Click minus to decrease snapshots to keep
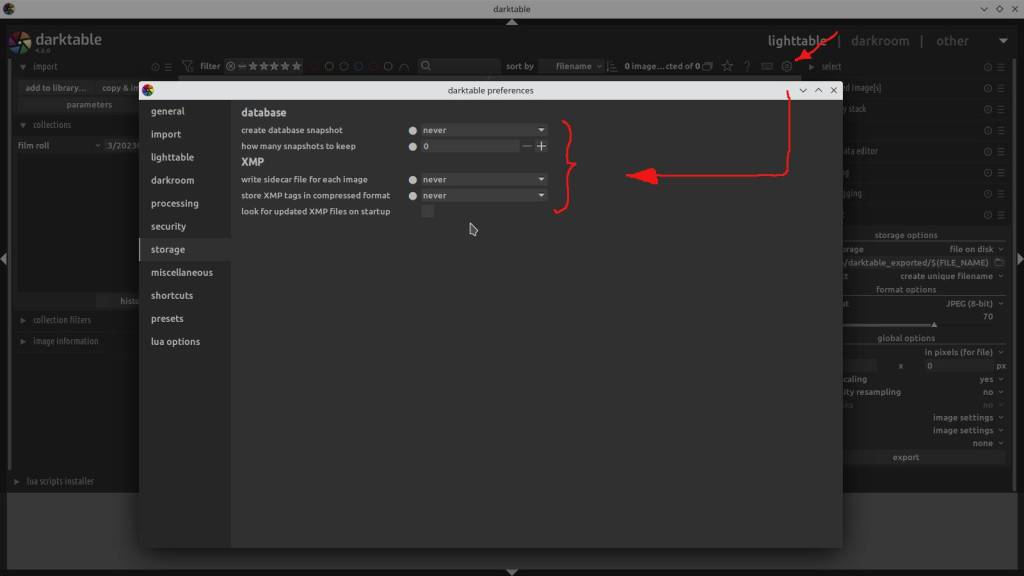The image size is (1024, 576). pos(526,146)
